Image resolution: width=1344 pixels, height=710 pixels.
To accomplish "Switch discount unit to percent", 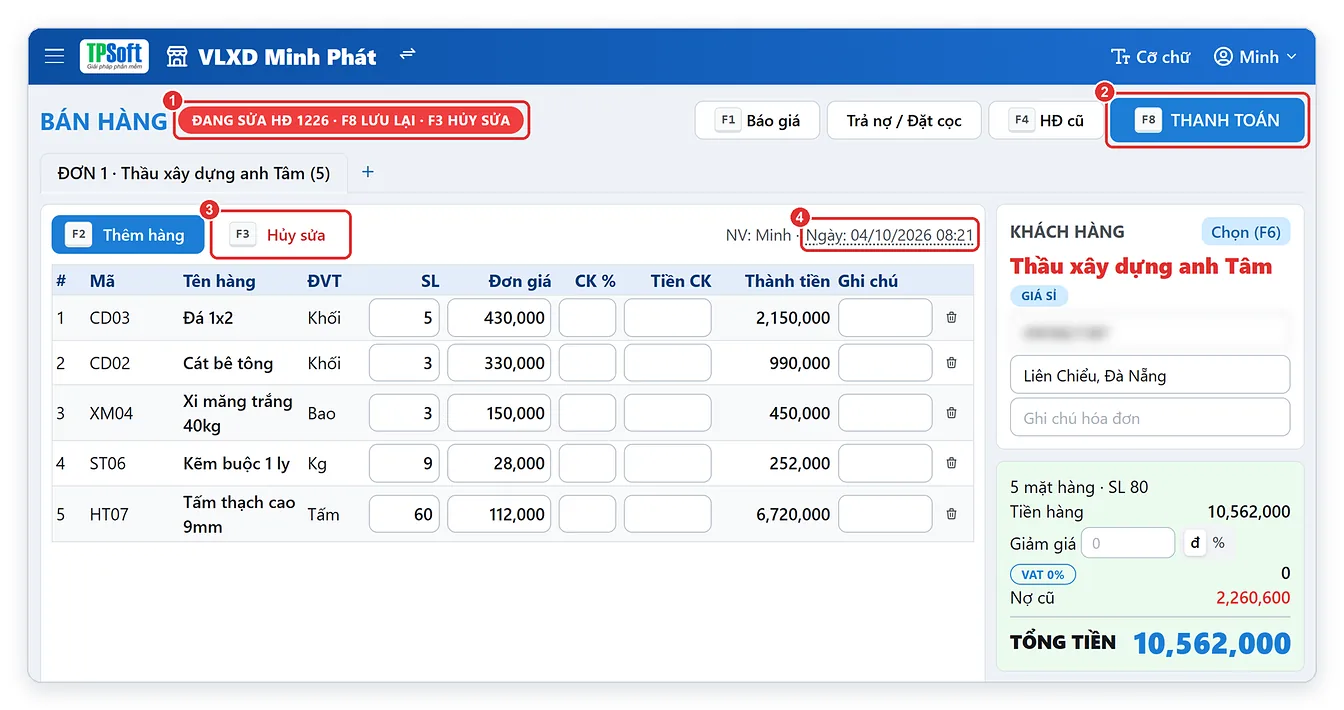I will (1218, 543).
